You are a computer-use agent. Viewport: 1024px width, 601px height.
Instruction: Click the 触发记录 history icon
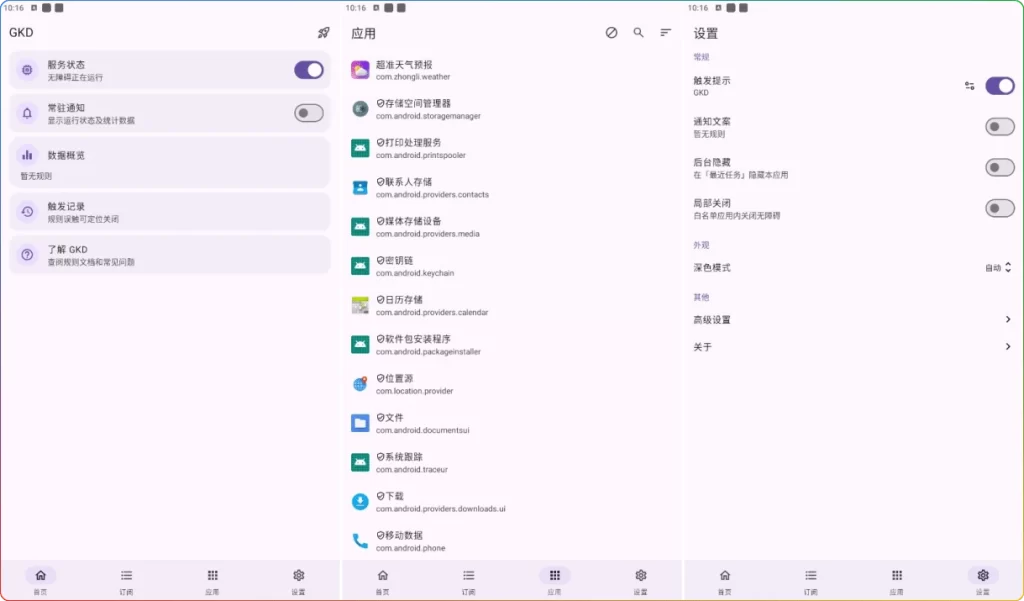28,209
